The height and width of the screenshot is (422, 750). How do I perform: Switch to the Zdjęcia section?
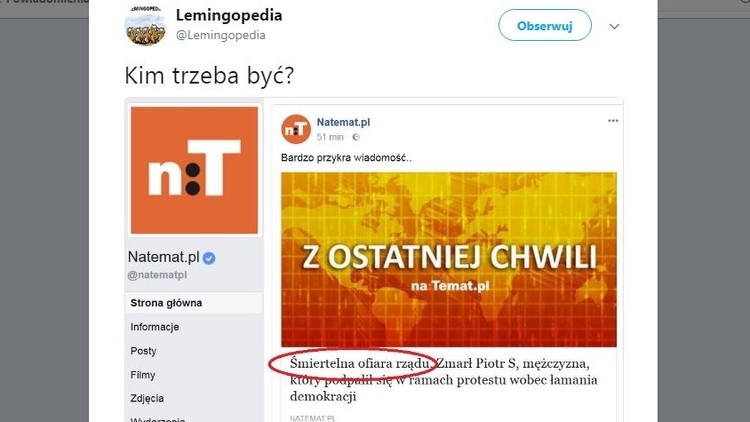[148, 399]
